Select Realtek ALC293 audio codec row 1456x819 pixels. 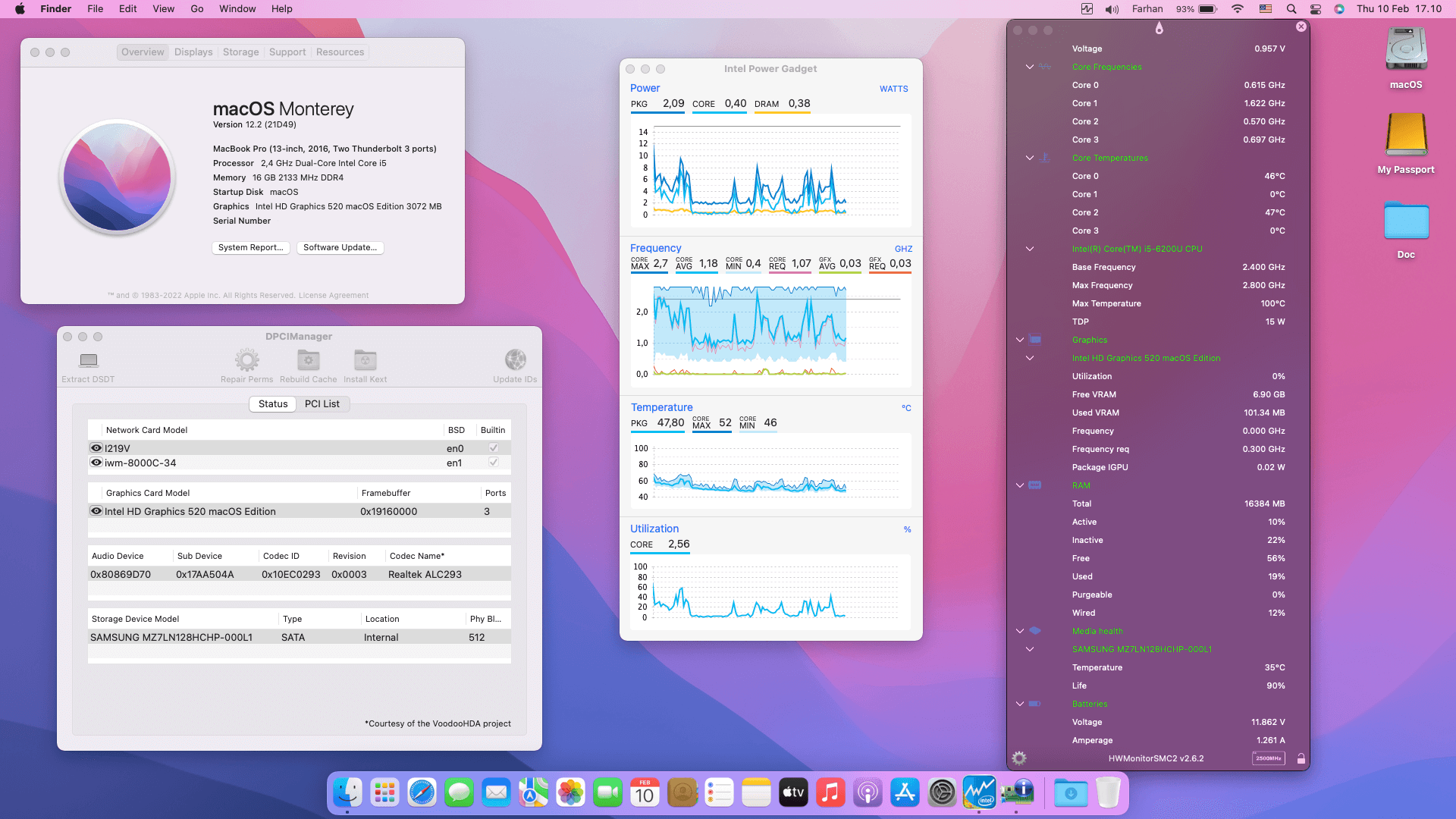tap(299, 574)
